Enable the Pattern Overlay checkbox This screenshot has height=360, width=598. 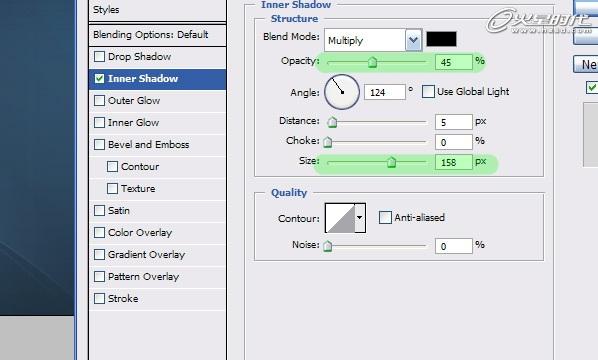99,276
